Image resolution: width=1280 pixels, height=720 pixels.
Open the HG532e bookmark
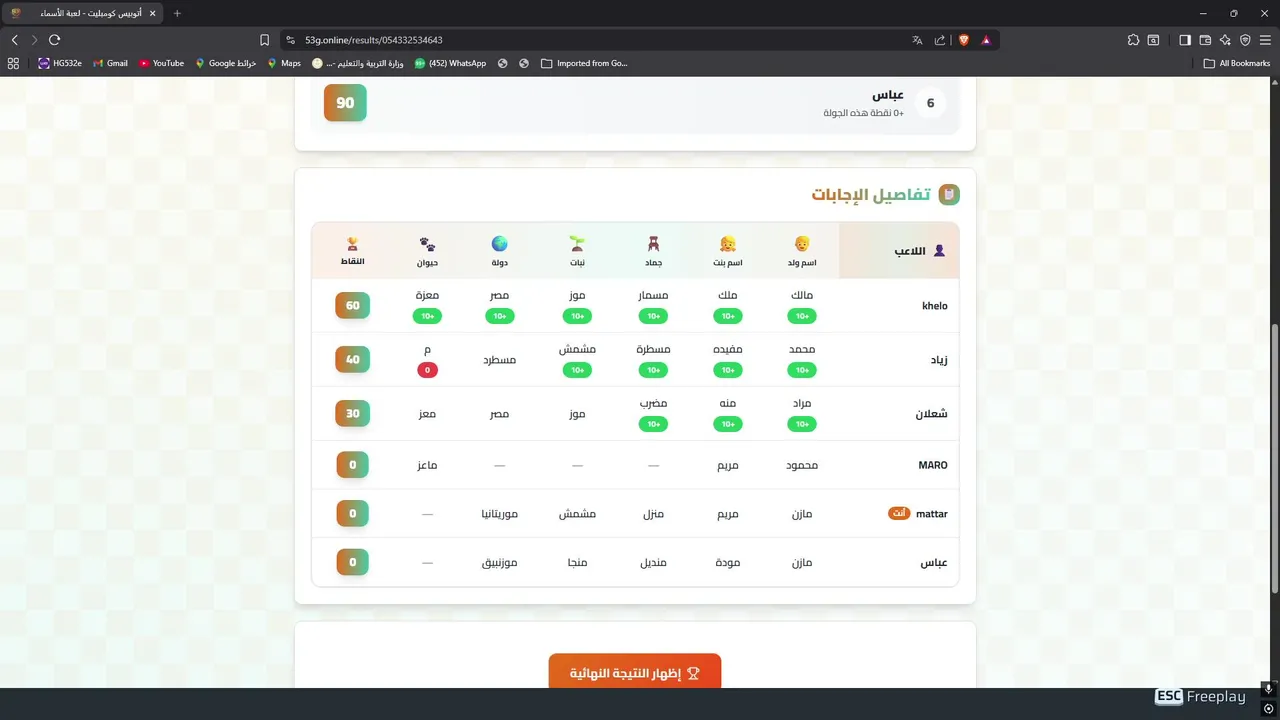[60, 63]
